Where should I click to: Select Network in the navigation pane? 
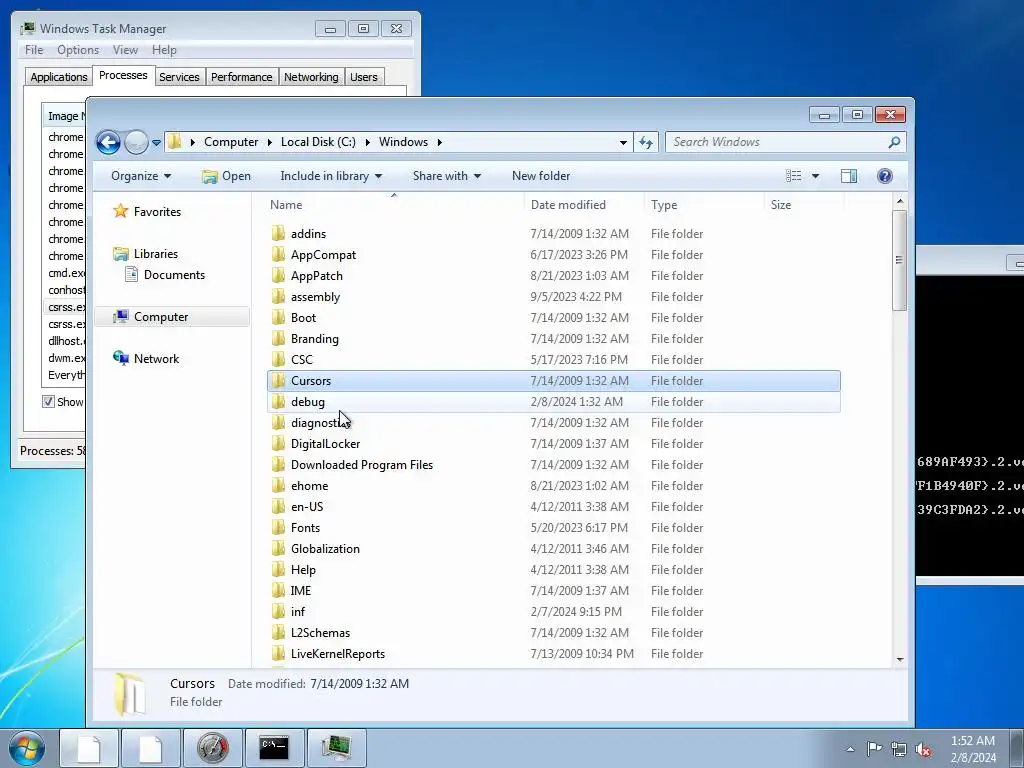click(156, 359)
